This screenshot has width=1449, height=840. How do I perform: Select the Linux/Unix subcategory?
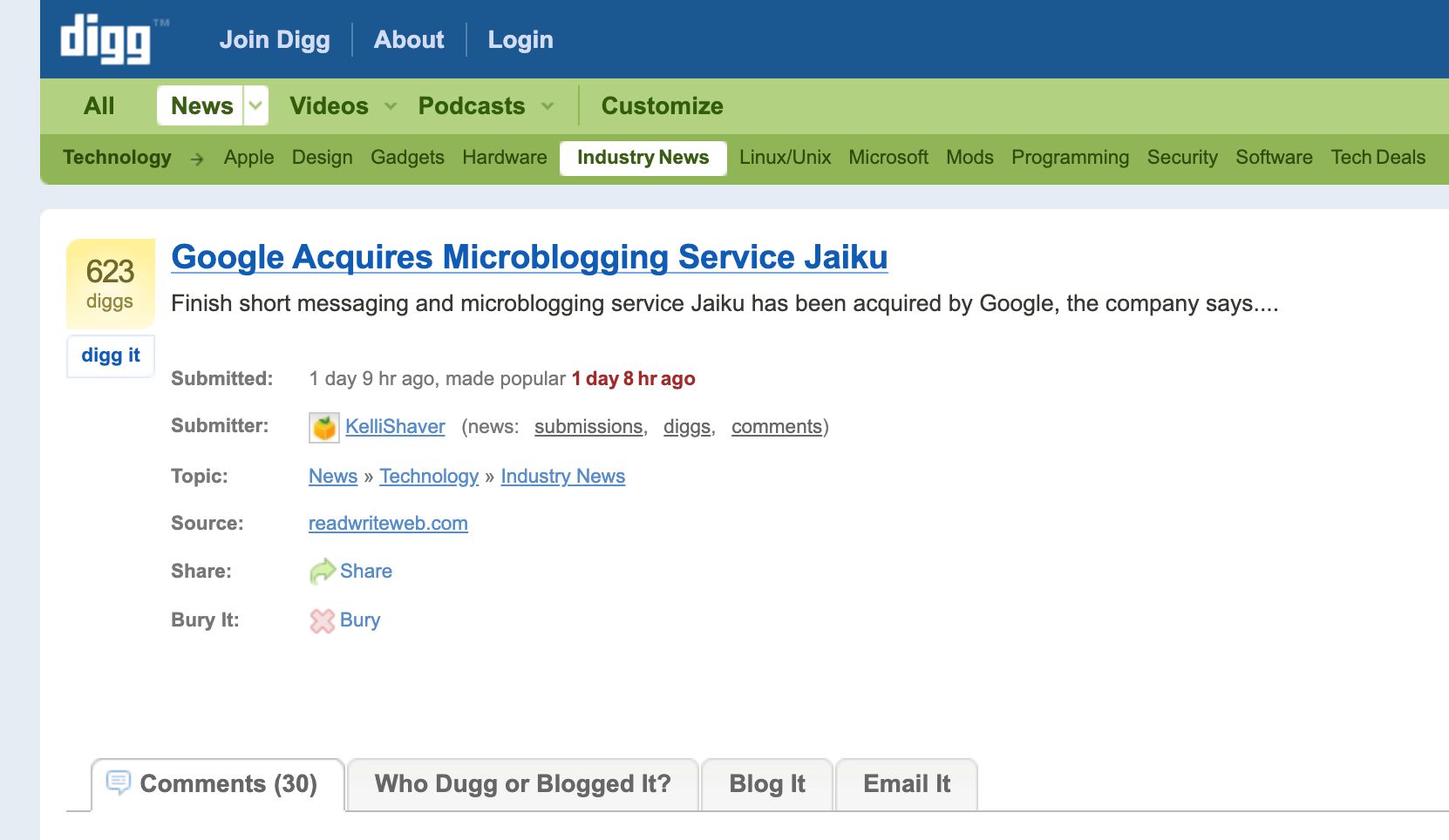tap(785, 157)
